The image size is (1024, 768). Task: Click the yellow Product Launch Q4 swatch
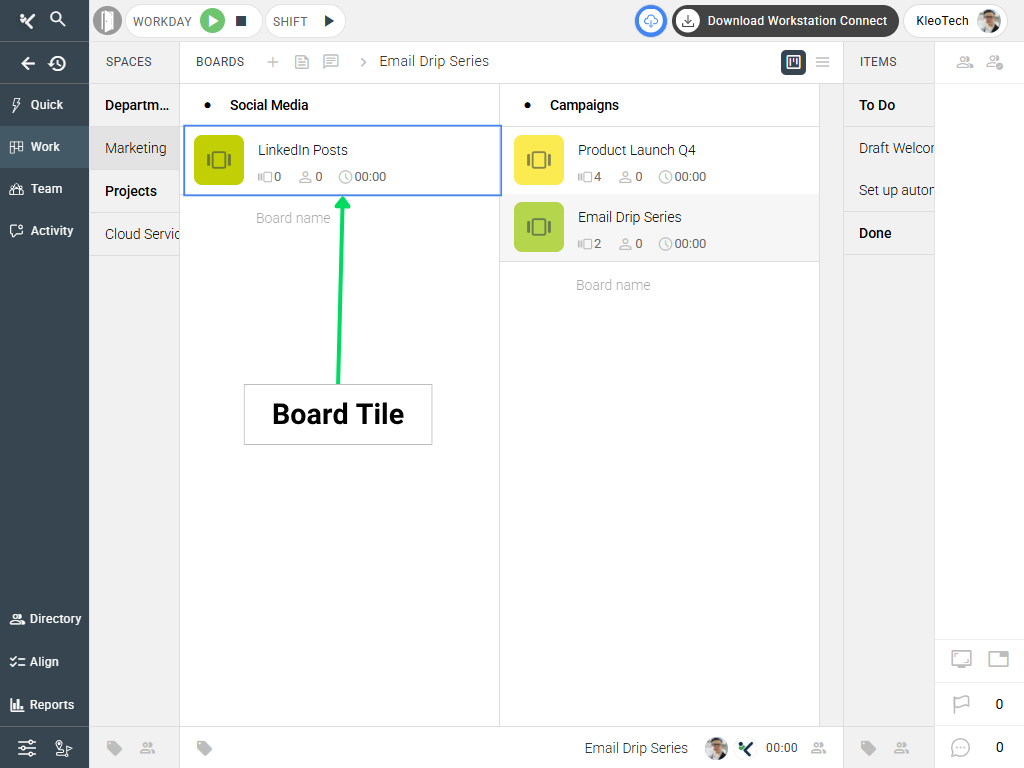click(539, 160)
